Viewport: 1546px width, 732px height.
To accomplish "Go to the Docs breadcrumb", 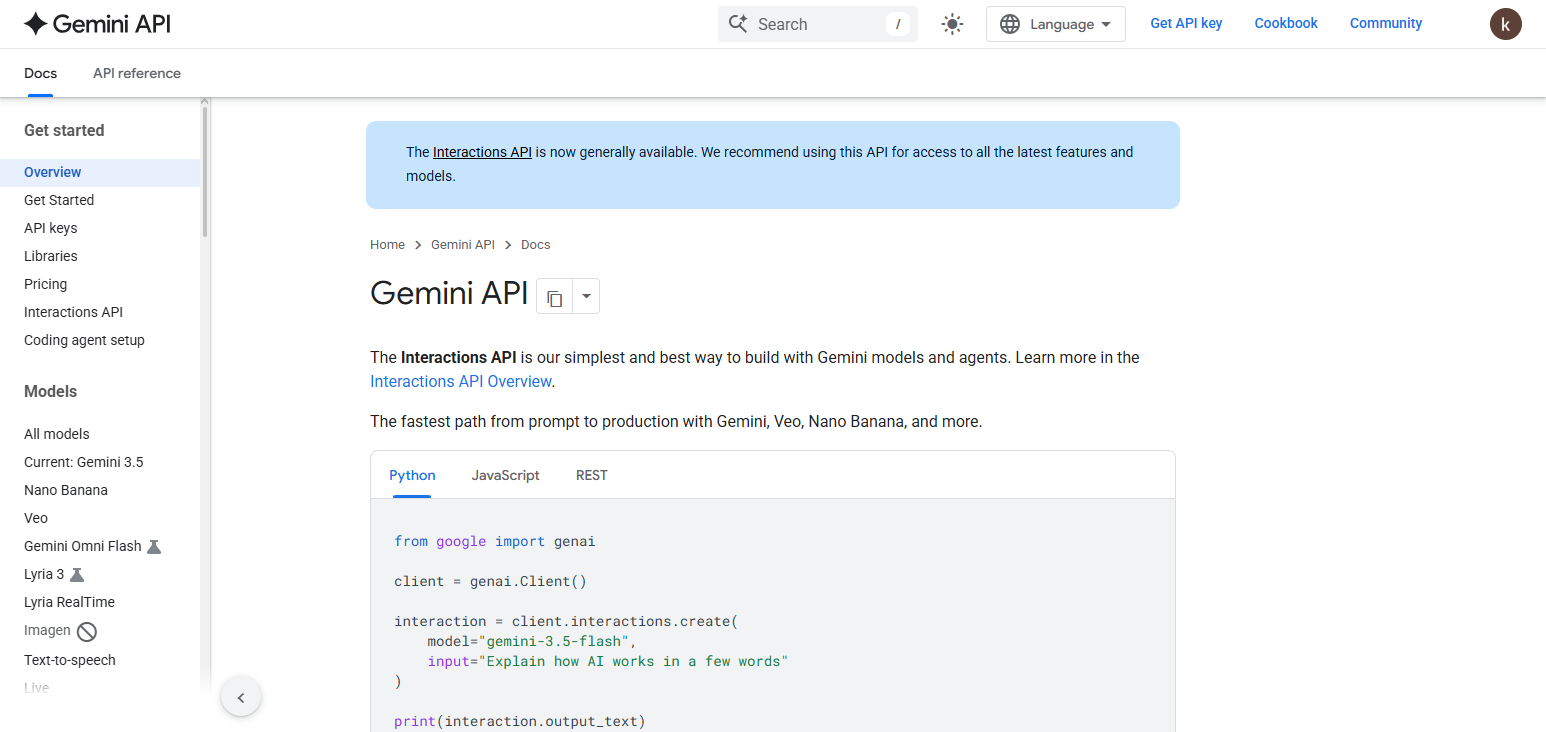I will (x=536, y=244).
